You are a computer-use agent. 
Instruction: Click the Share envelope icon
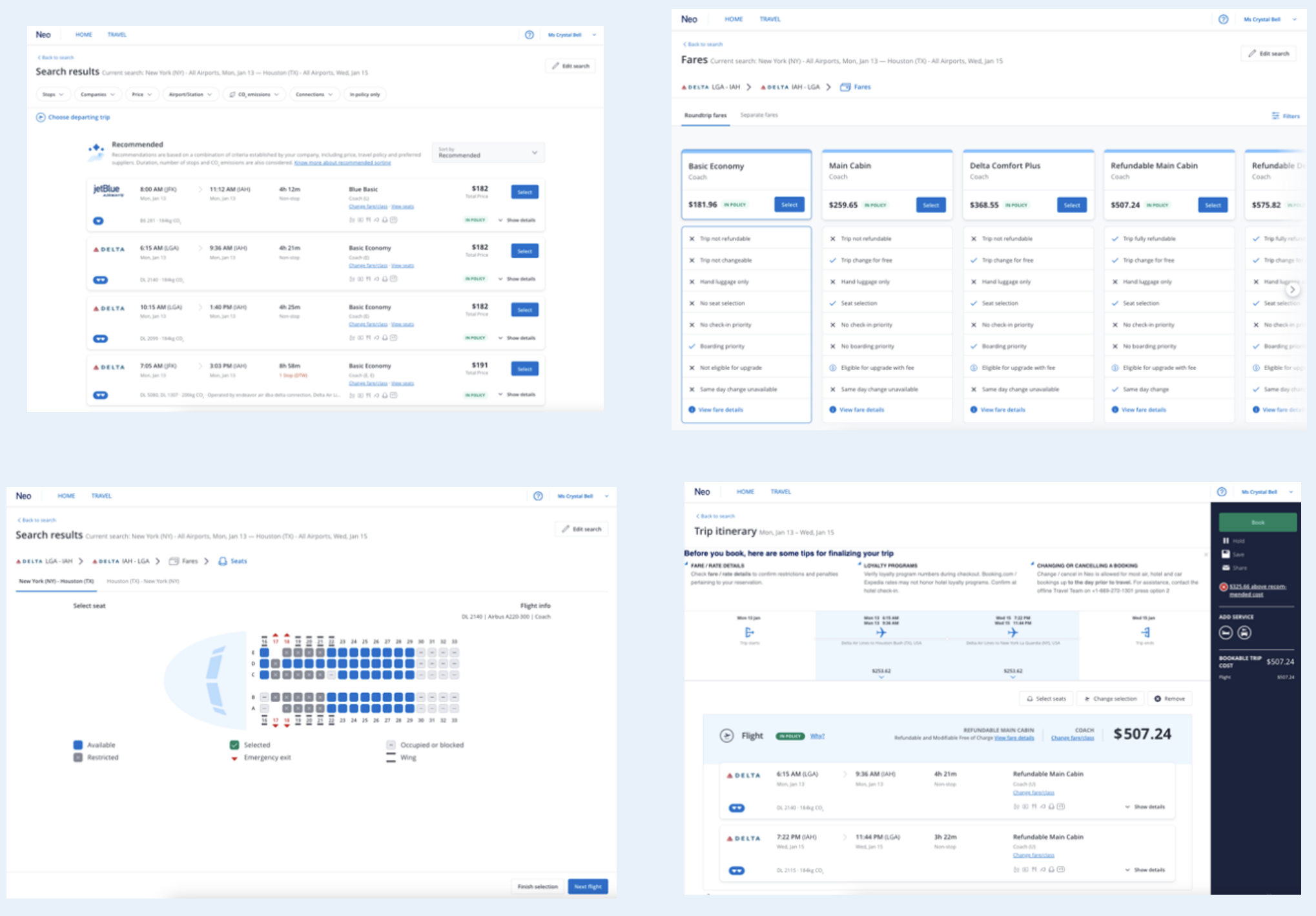pos(1226,568)
